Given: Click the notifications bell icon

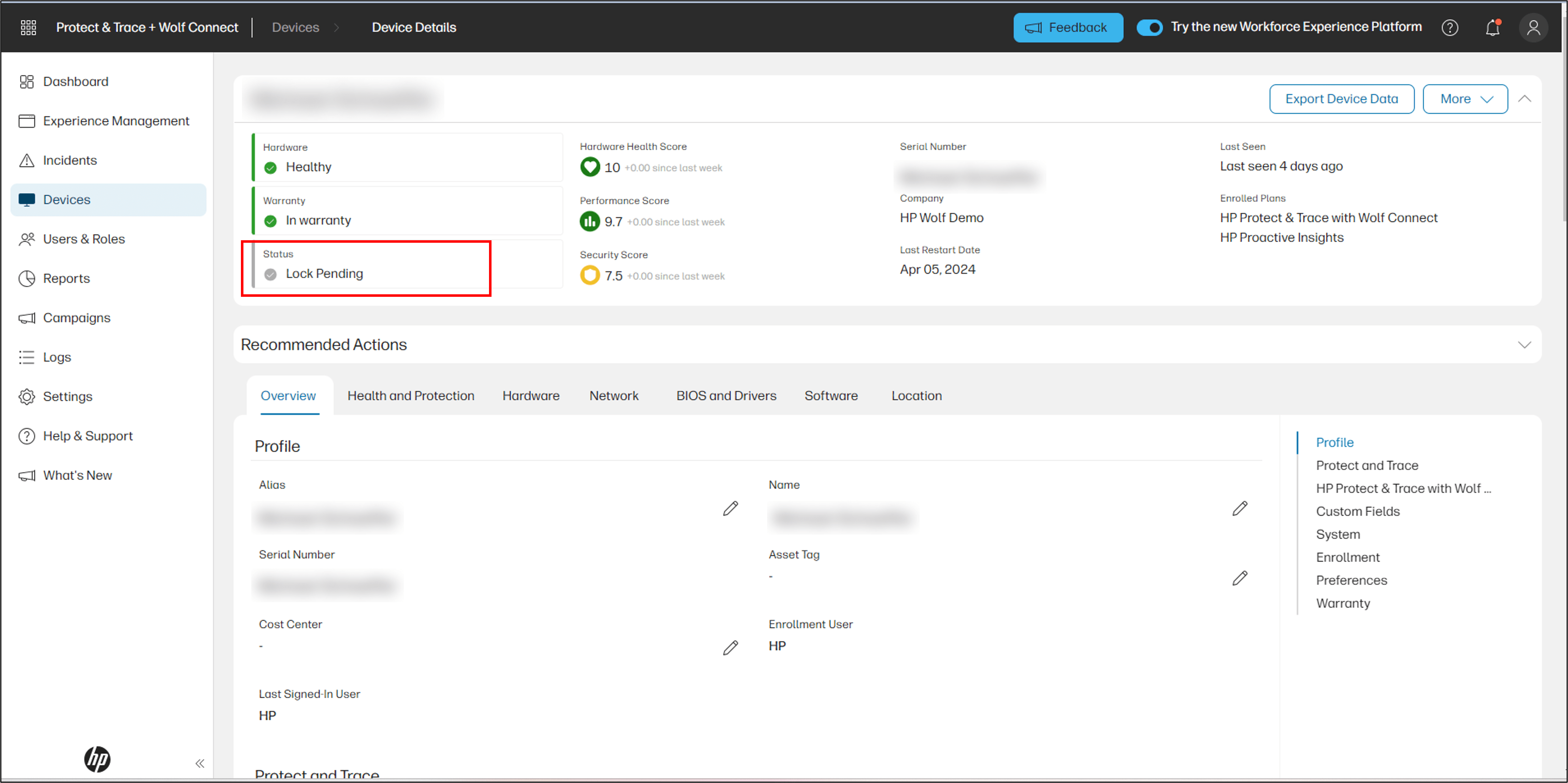Looking at the screenshot, I should [x=1492, y=27].
